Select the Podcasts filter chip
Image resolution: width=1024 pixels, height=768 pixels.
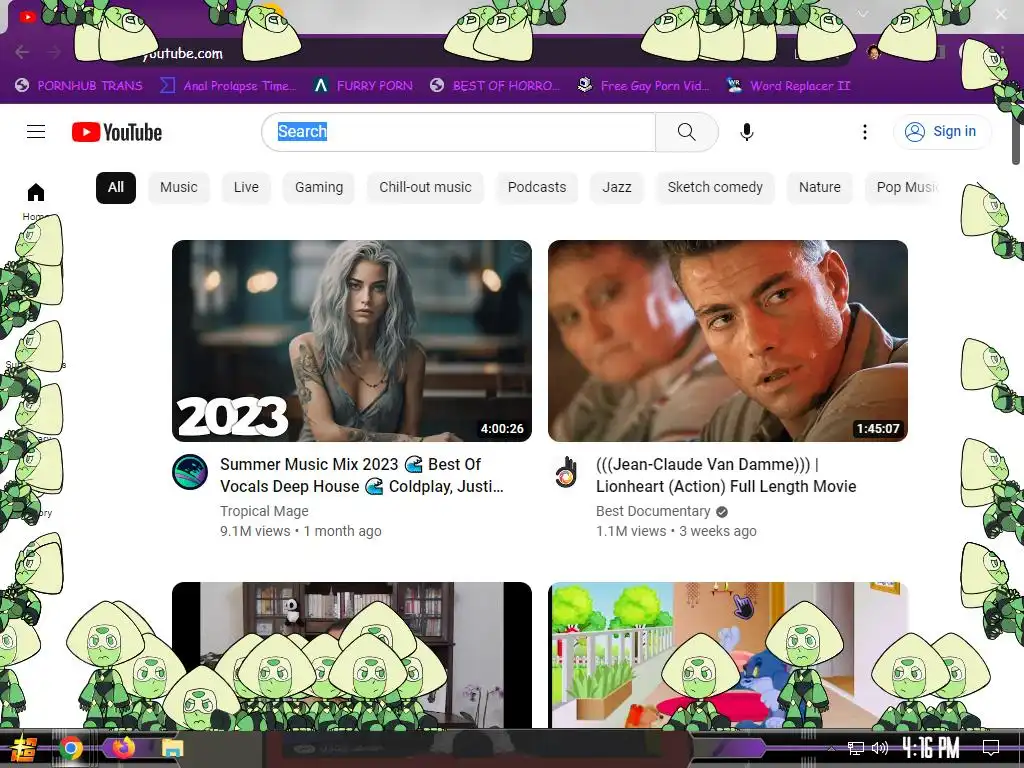537,187
